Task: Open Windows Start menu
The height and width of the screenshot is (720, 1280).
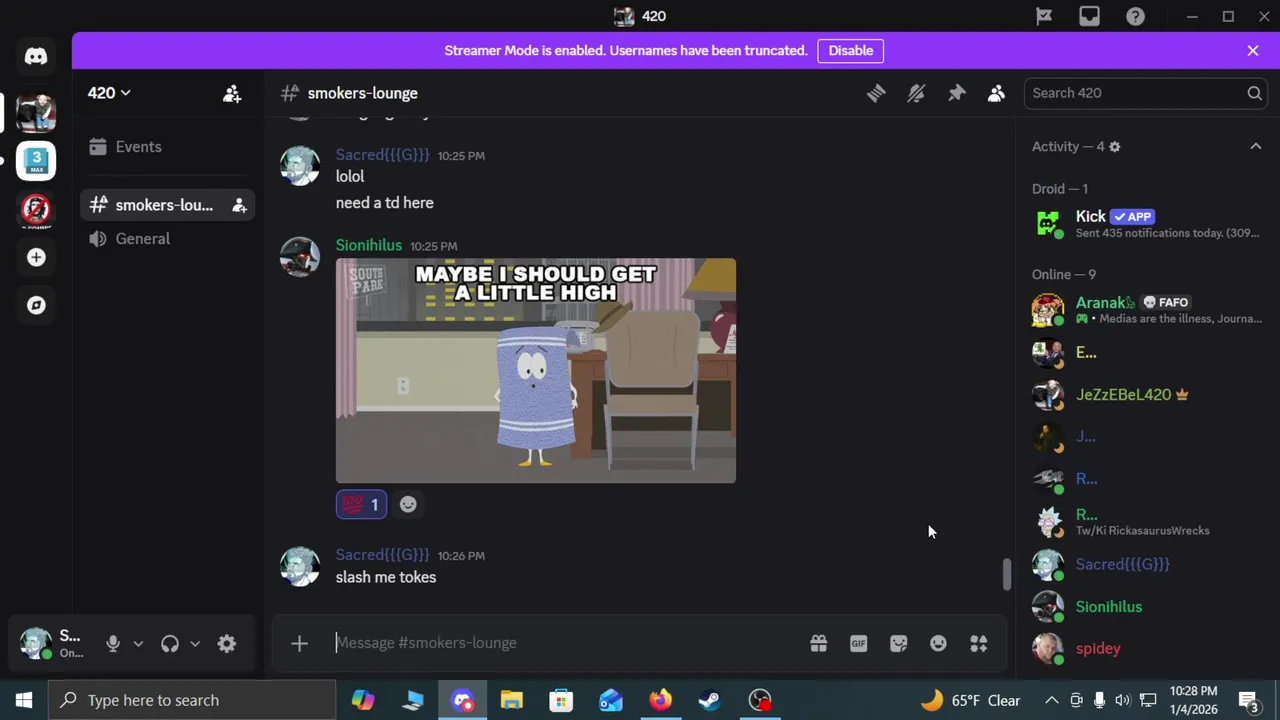Action: coord(24,700)
